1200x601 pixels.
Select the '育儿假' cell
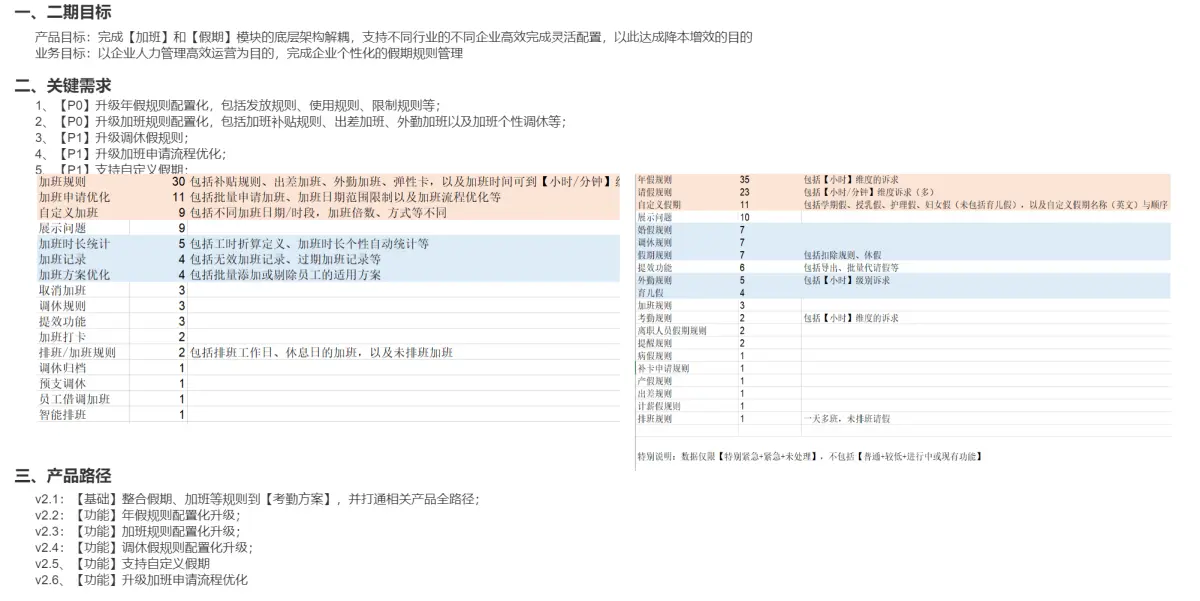pos(650,293)
